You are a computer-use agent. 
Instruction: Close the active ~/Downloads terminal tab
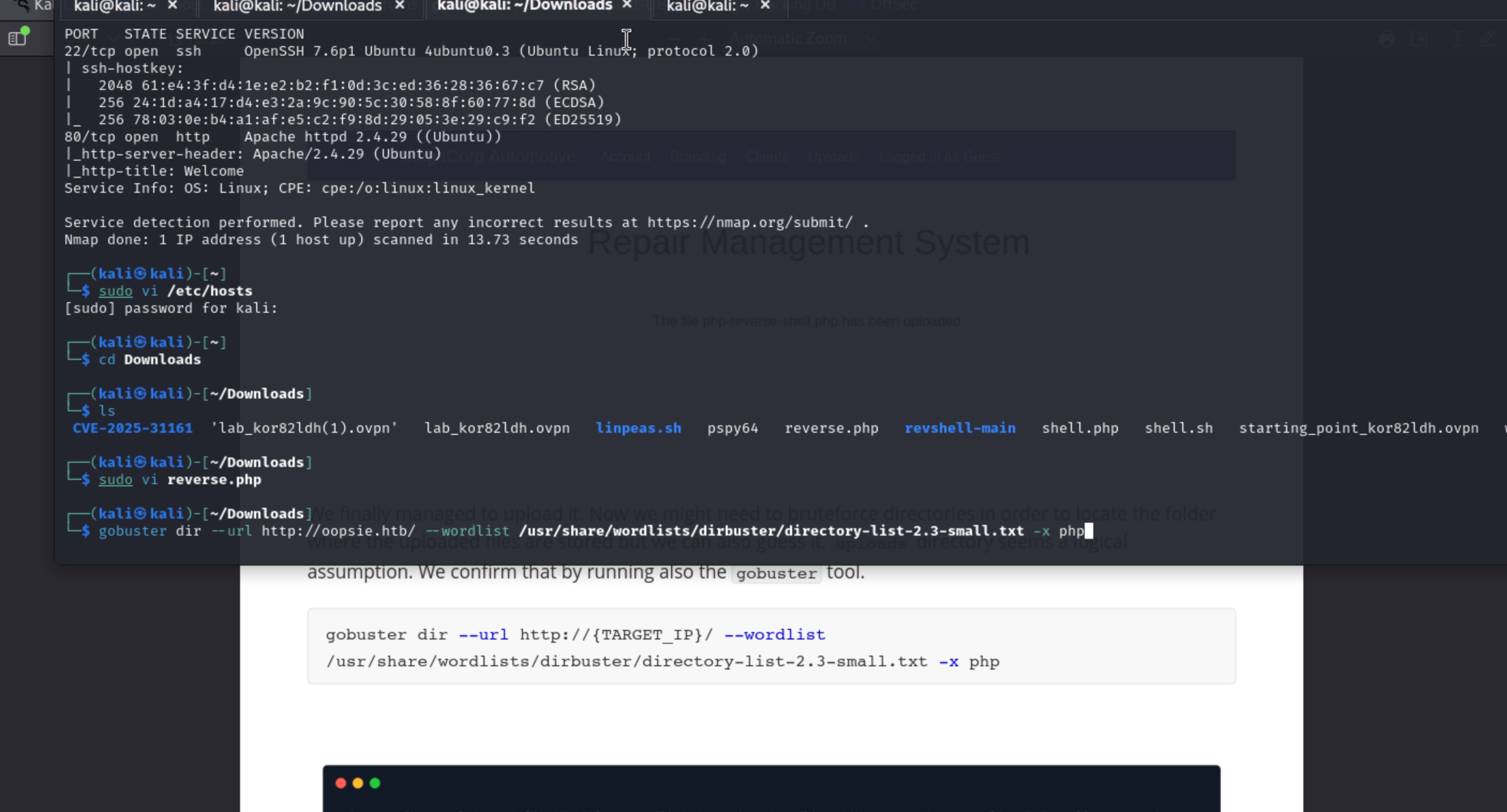627,5
